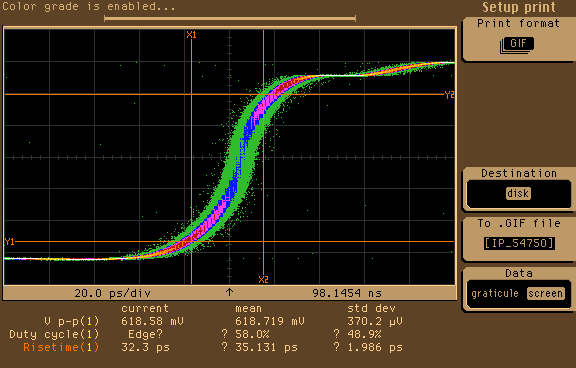576x368 pixels.
Task: Click the mean risetime 35.131 ps value
Action: pyautogui.click(x=266, y=347)
